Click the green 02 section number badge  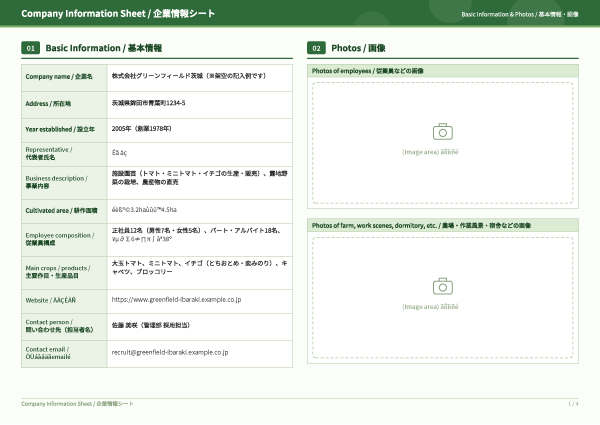[x=316, y=48]
